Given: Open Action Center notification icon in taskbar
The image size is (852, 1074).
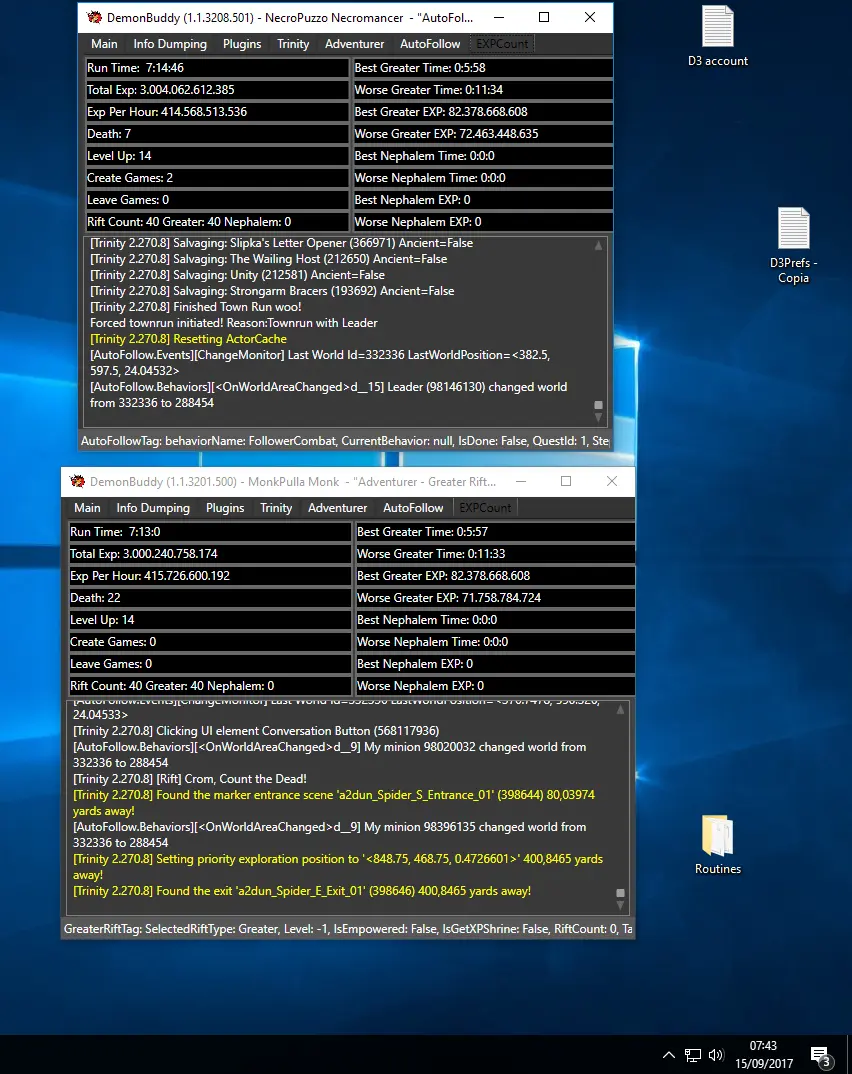Looking at the screenshot, I should pyautogui.click(x=820, y=1056).
